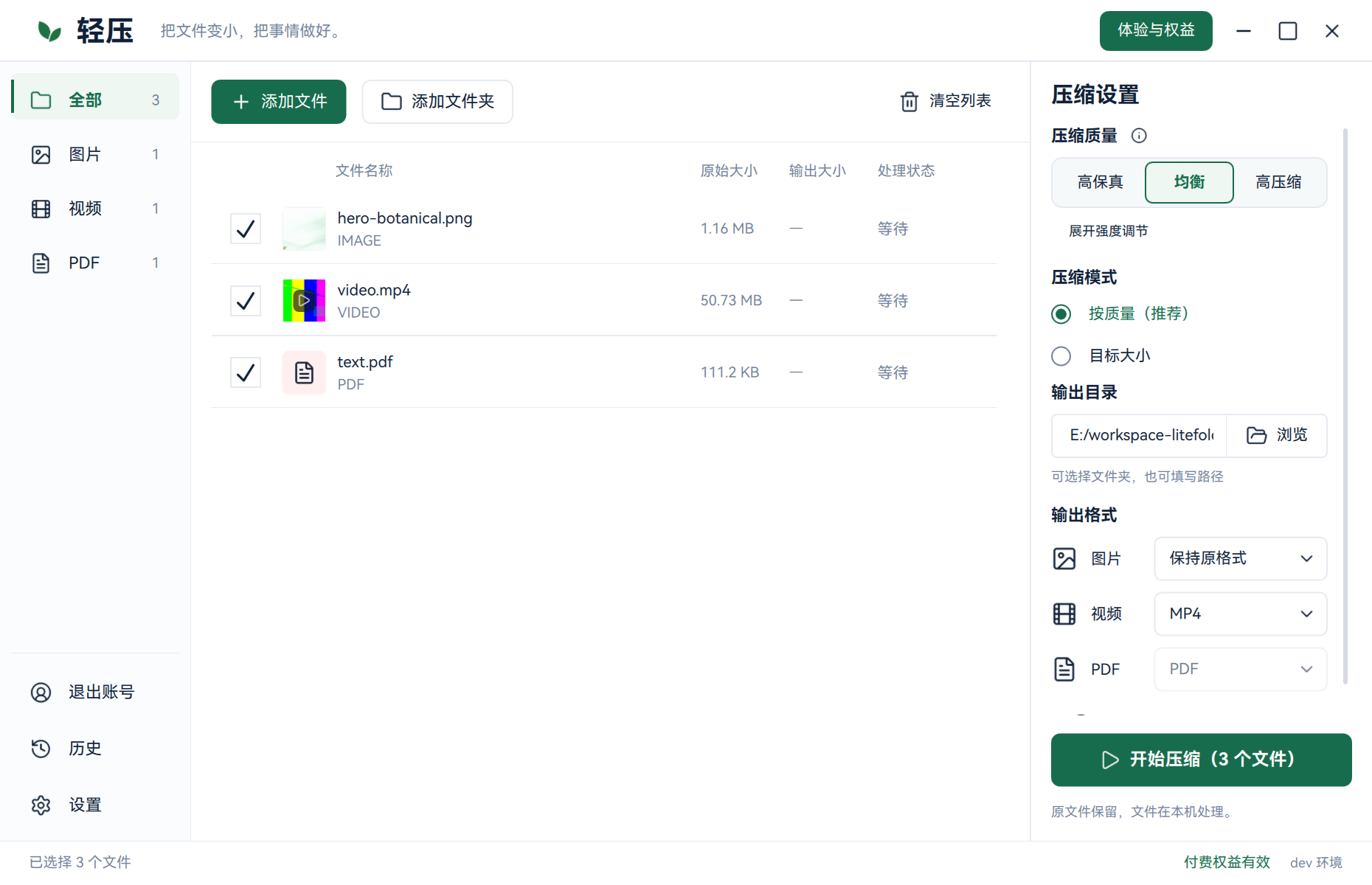Image resolution: width=1372 pixels, height=885 pixels.
Task: Click the 文件名称 column header
Action: [x=364, y=171]
